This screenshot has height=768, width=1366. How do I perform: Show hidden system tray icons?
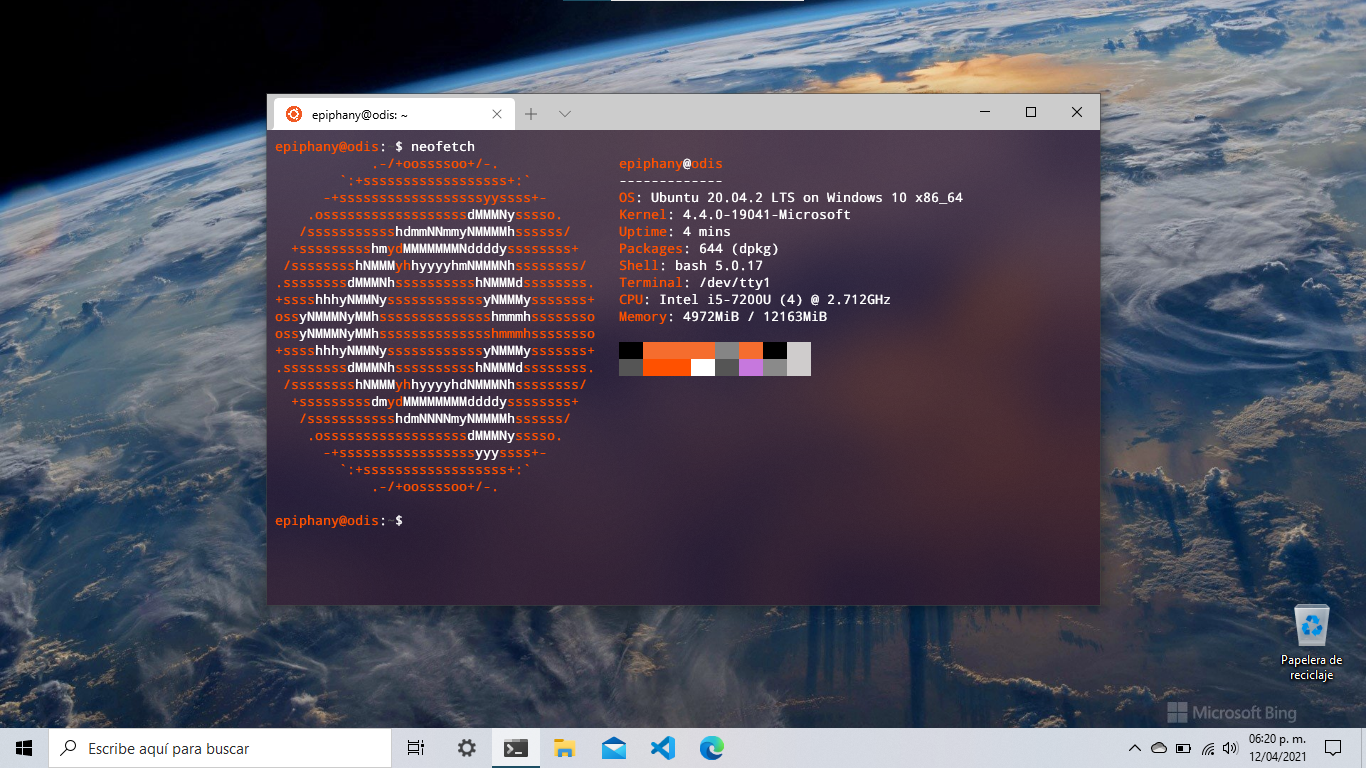pos(1134,748)
